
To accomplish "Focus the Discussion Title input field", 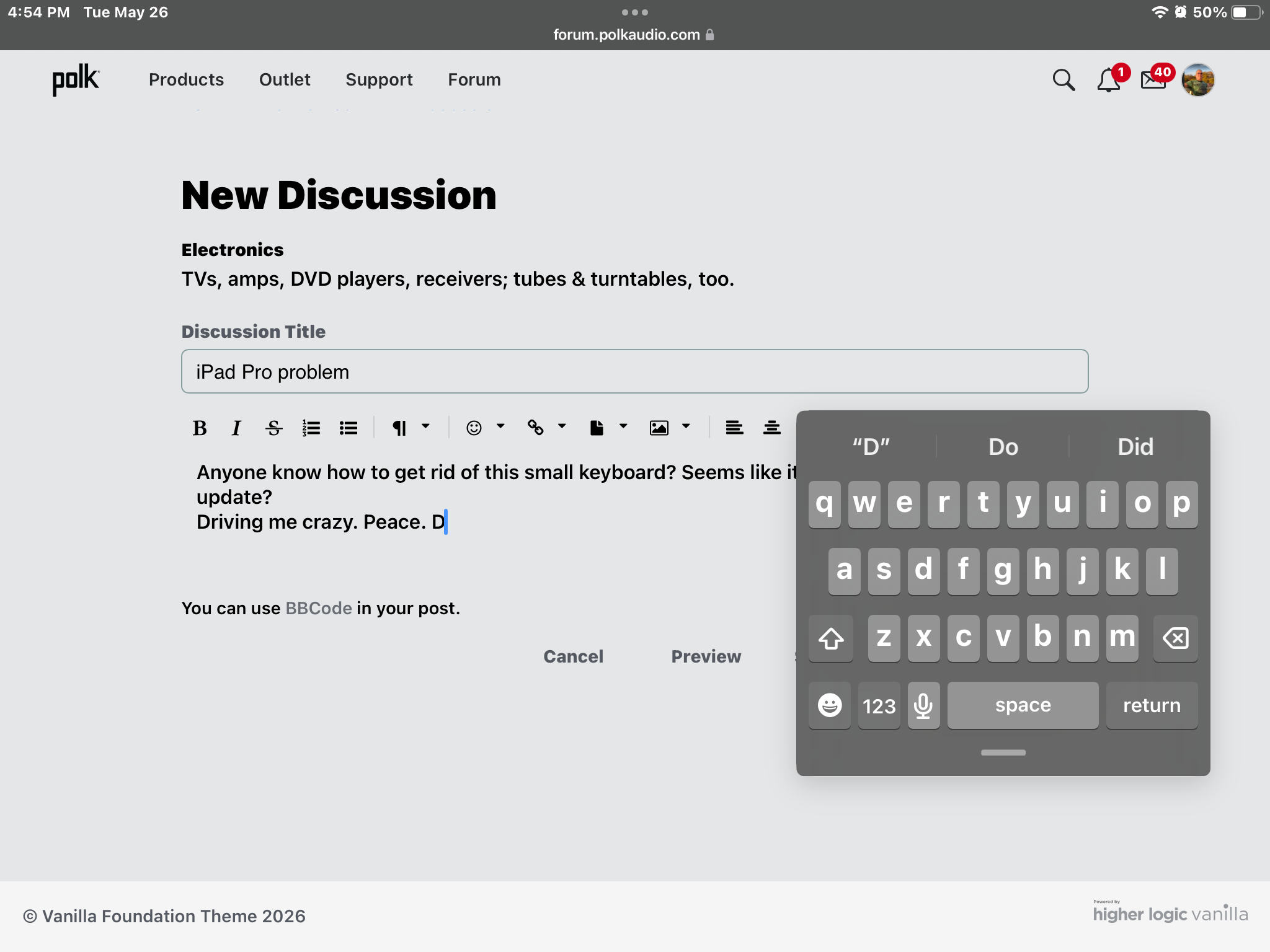I will (635, 371).
